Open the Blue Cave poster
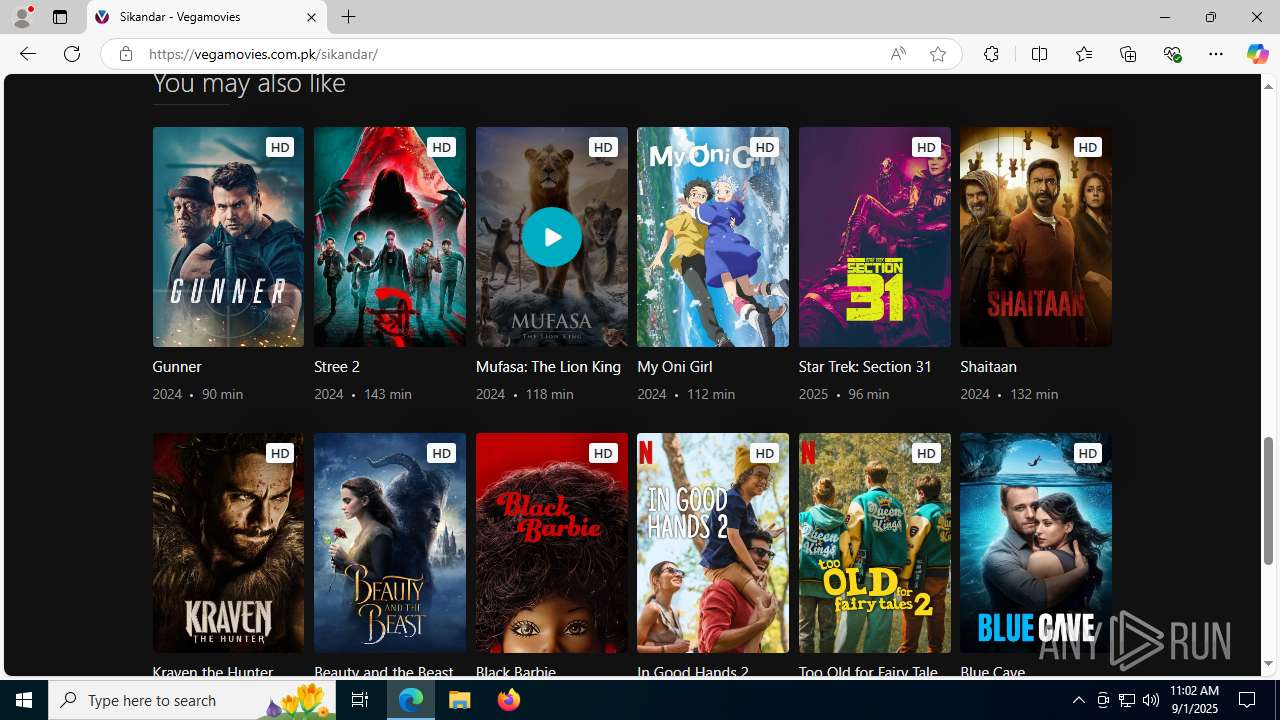 click(x=1036, y=543)
